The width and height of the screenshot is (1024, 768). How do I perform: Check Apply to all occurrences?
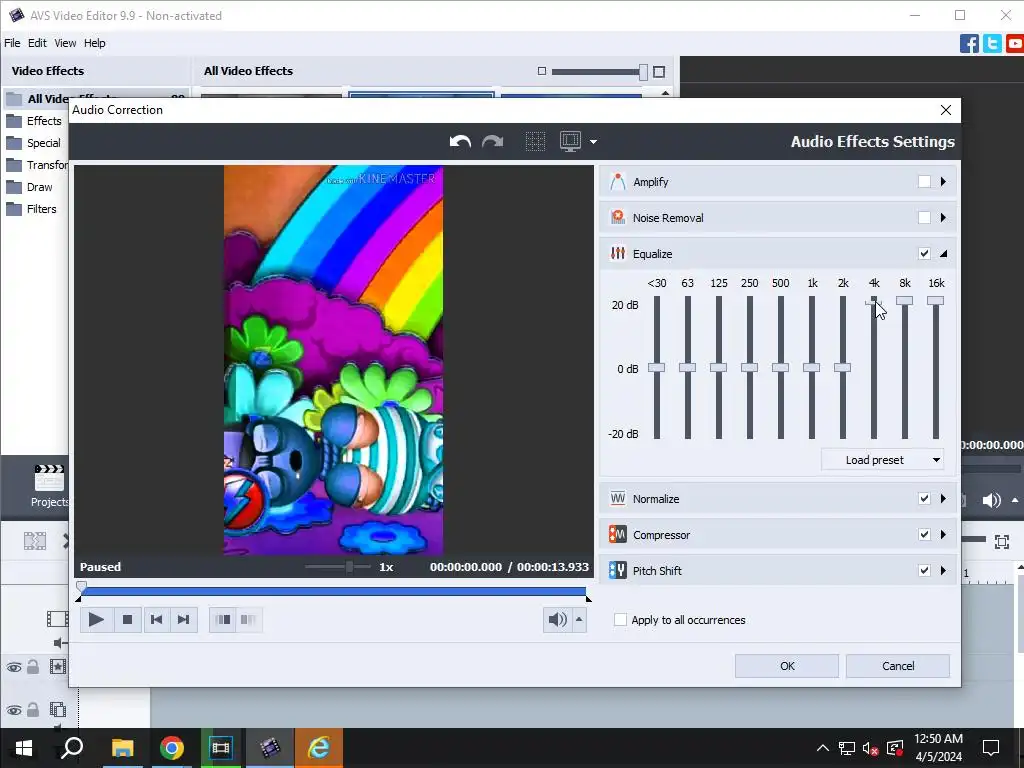(x=620, y=620)
